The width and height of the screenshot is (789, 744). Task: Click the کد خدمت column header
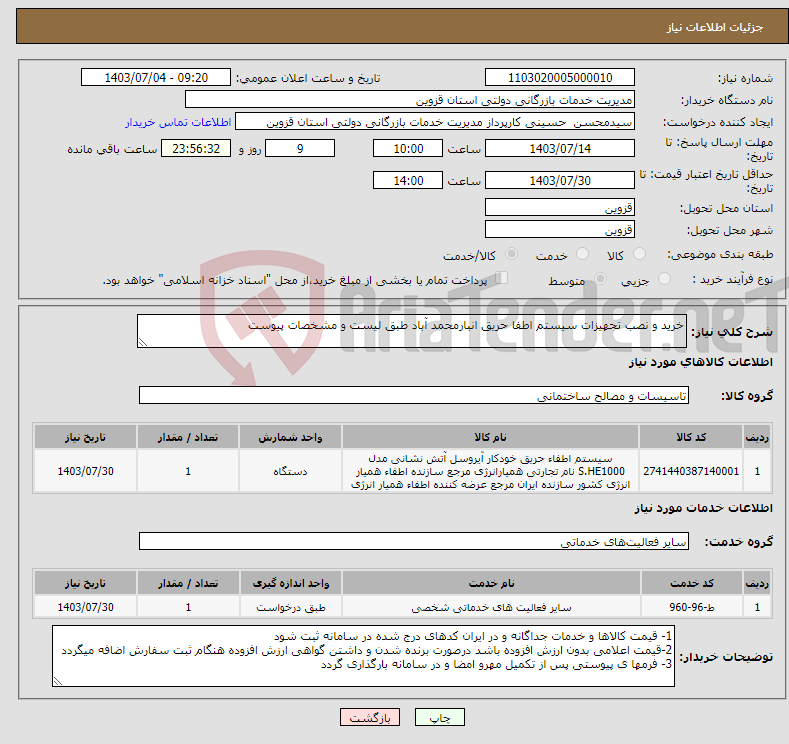(692, 583)
